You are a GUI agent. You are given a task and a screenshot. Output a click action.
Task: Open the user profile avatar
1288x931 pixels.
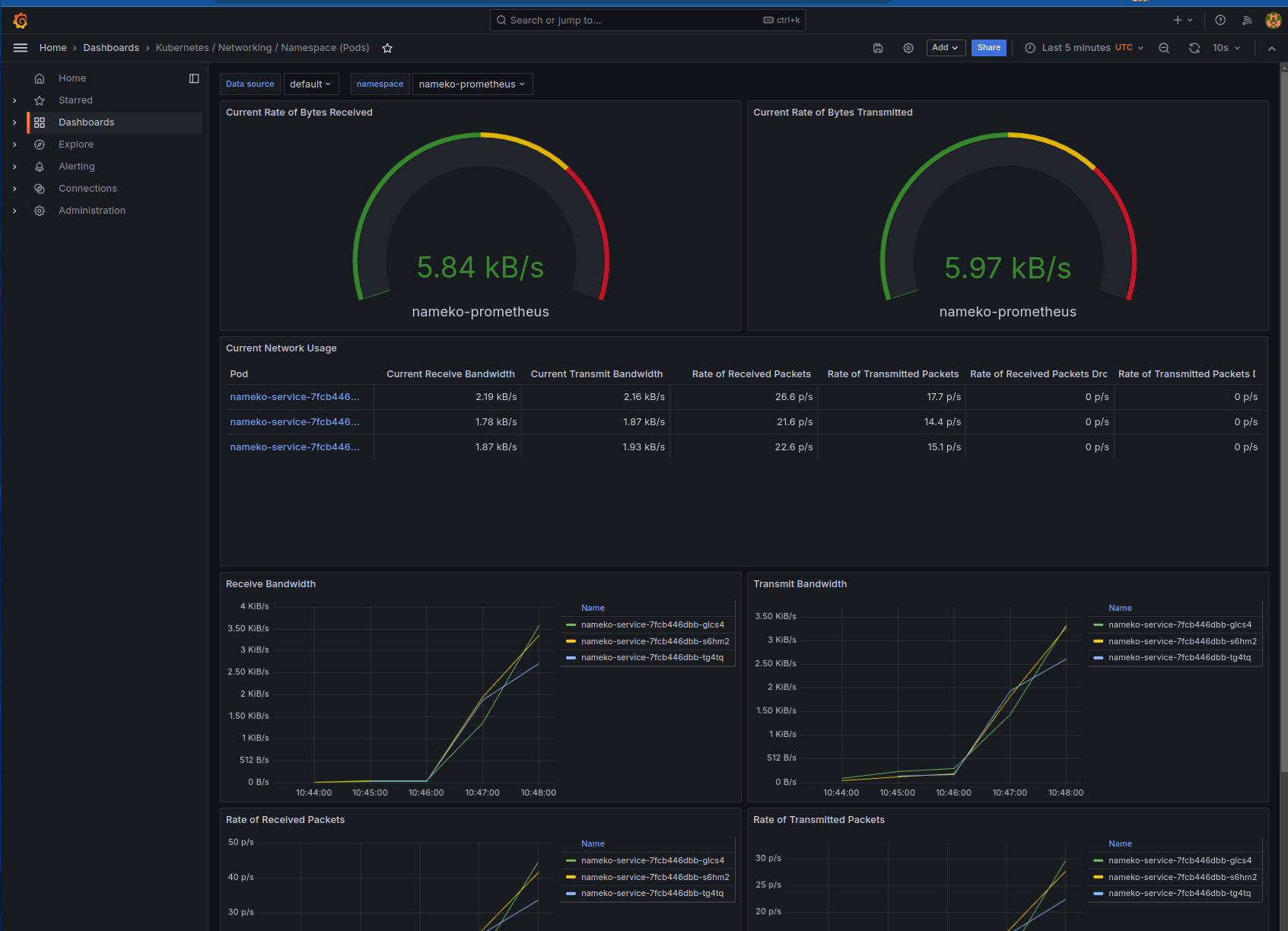click(1273, 21)
